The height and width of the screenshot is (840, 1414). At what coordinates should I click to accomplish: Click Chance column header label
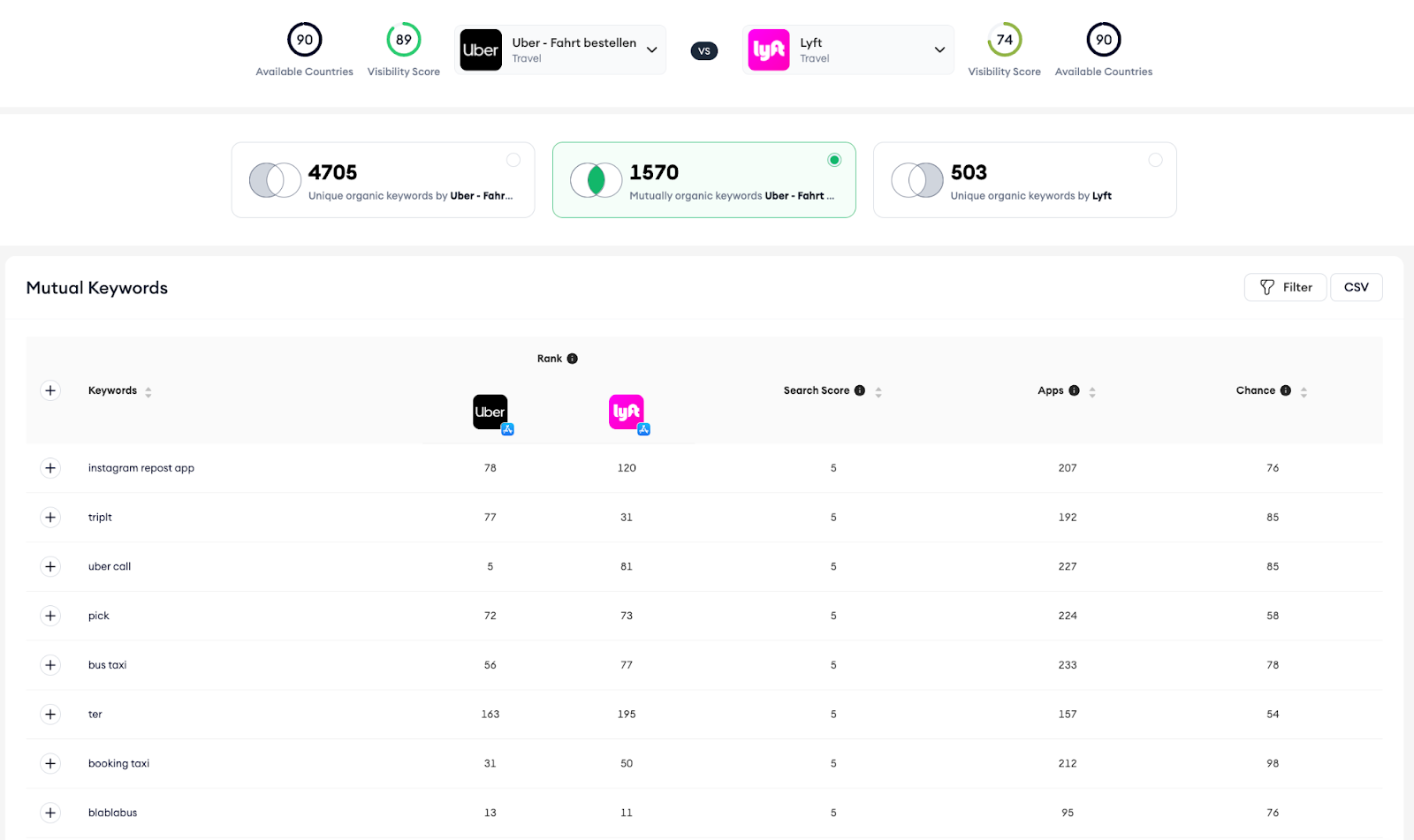1256,390
